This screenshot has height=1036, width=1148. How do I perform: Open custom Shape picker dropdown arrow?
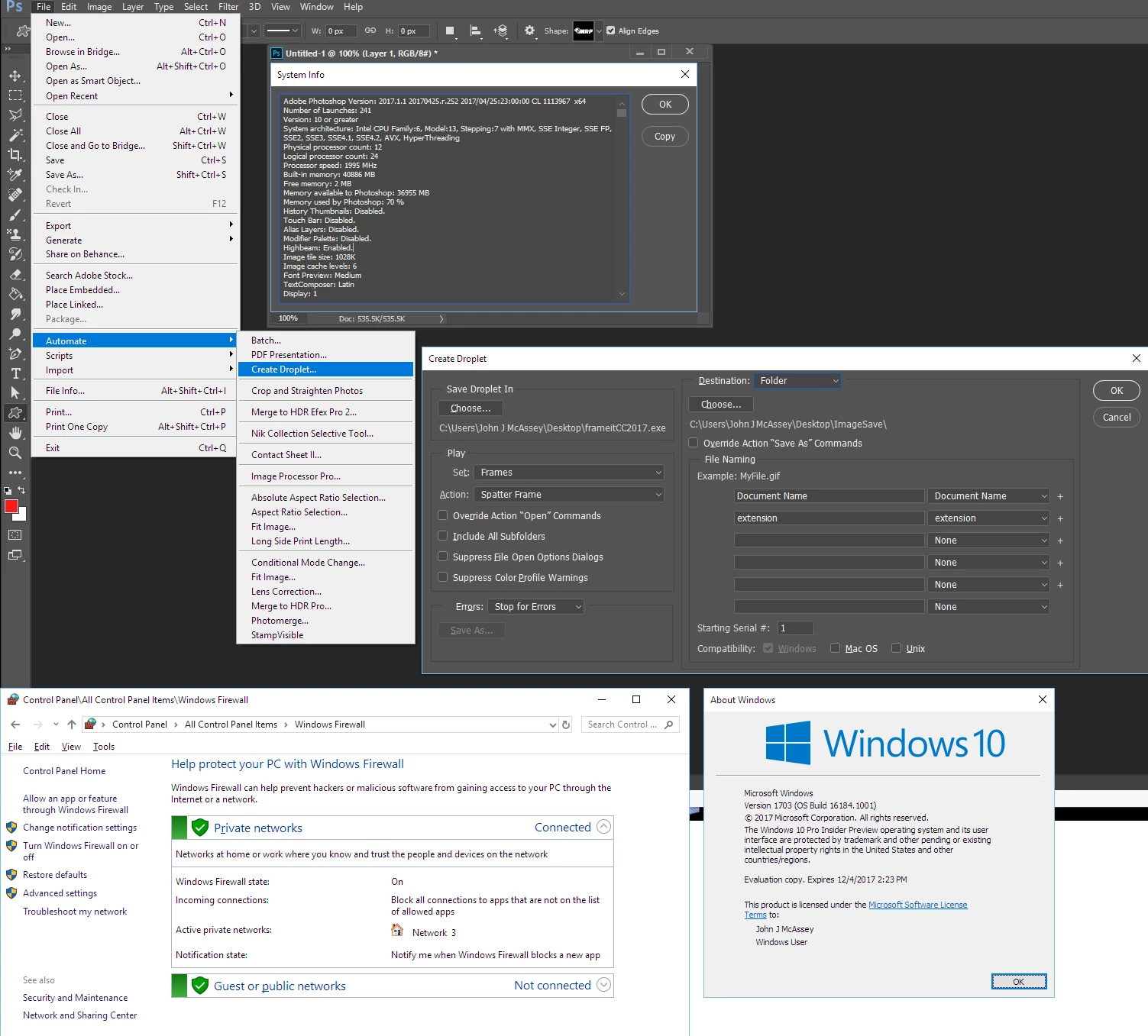click(599, 31)
